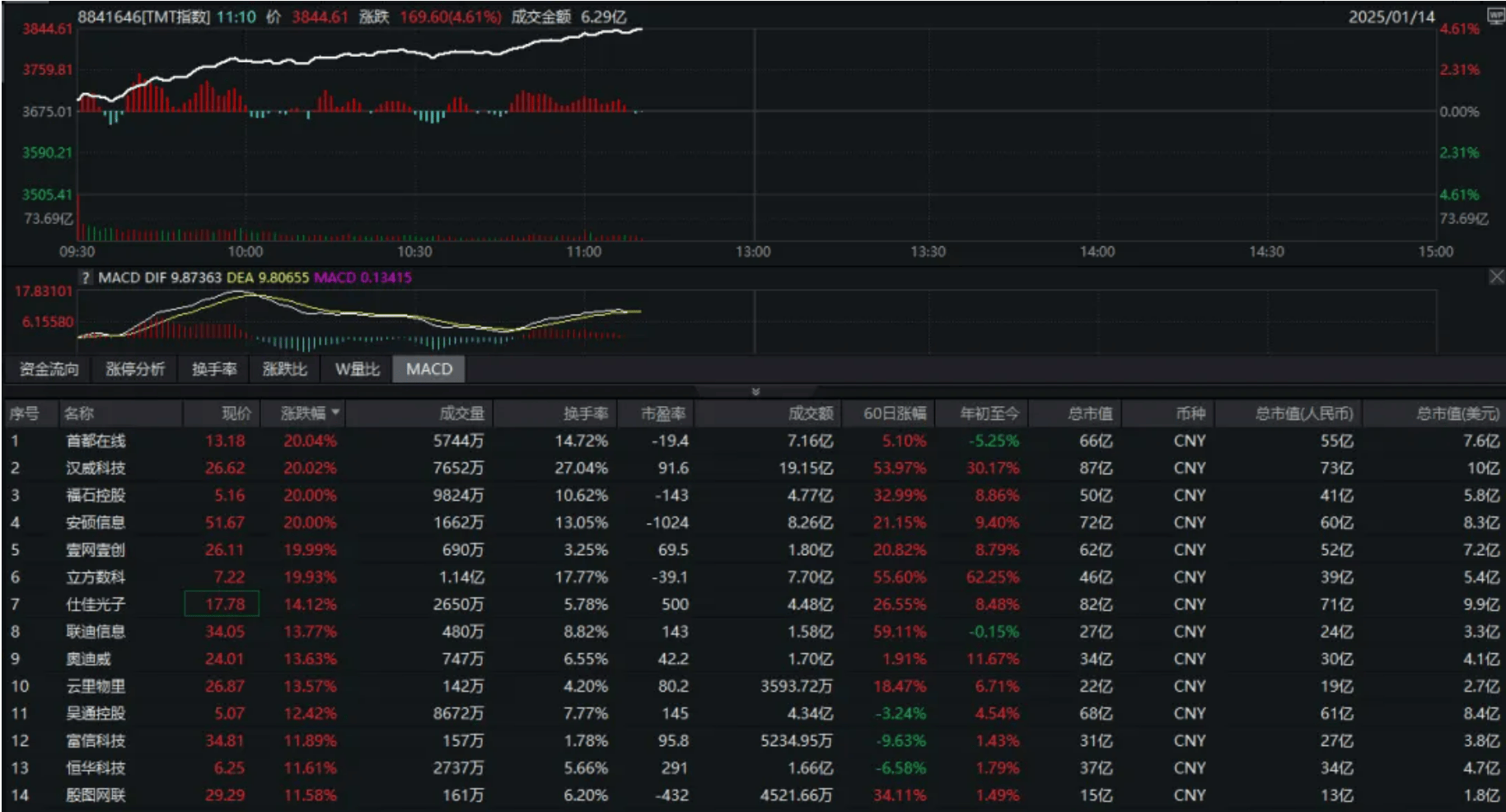Open the 涨跌比 tab
The height and width of the screenshot is (812, 1506).
click(x=284, y=369)
